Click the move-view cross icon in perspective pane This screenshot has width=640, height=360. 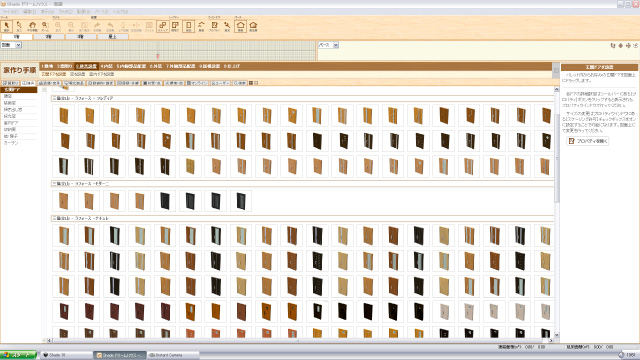pyautogui.click(x=628, y=45)
